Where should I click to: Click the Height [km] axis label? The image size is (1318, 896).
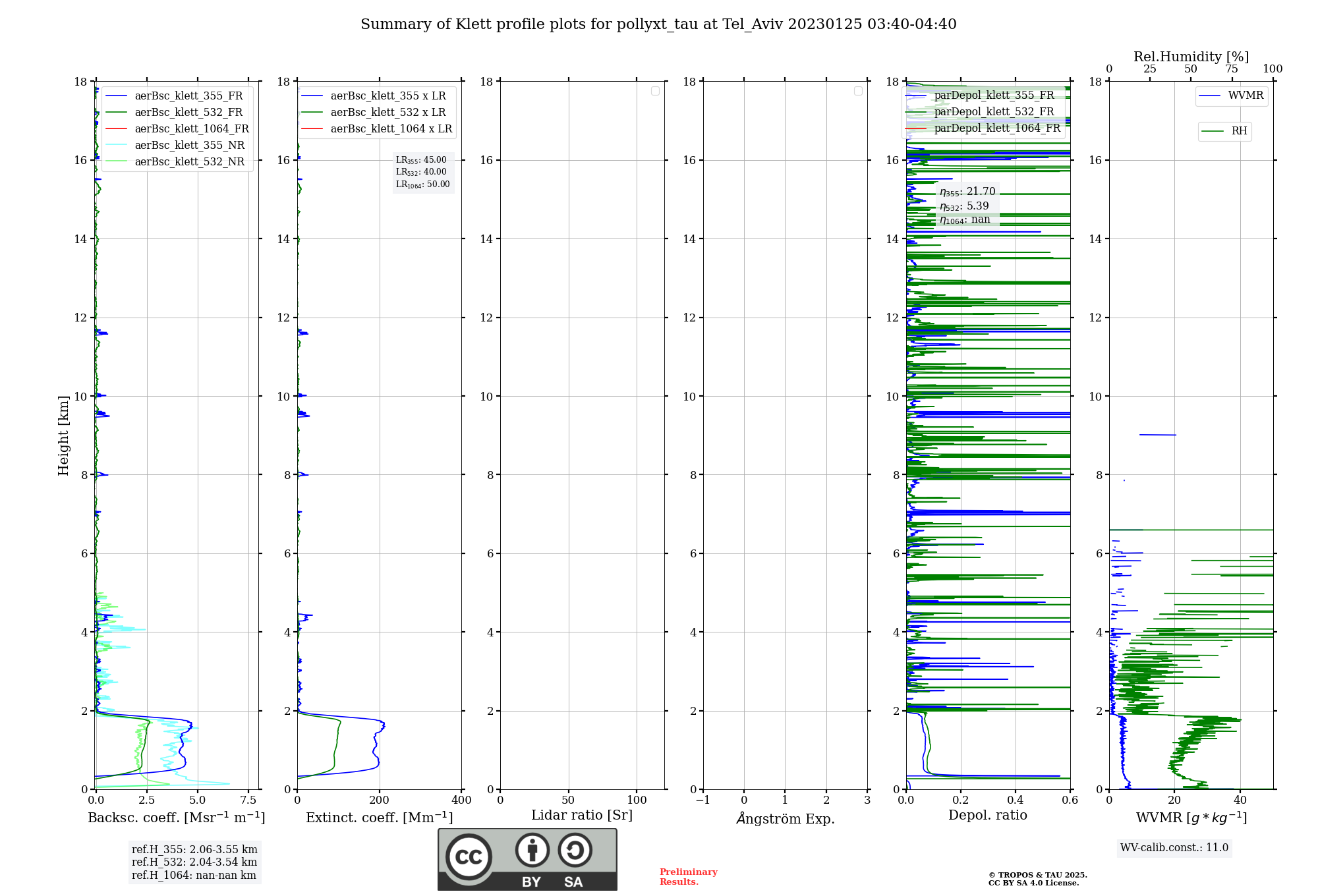pos(63,435)
